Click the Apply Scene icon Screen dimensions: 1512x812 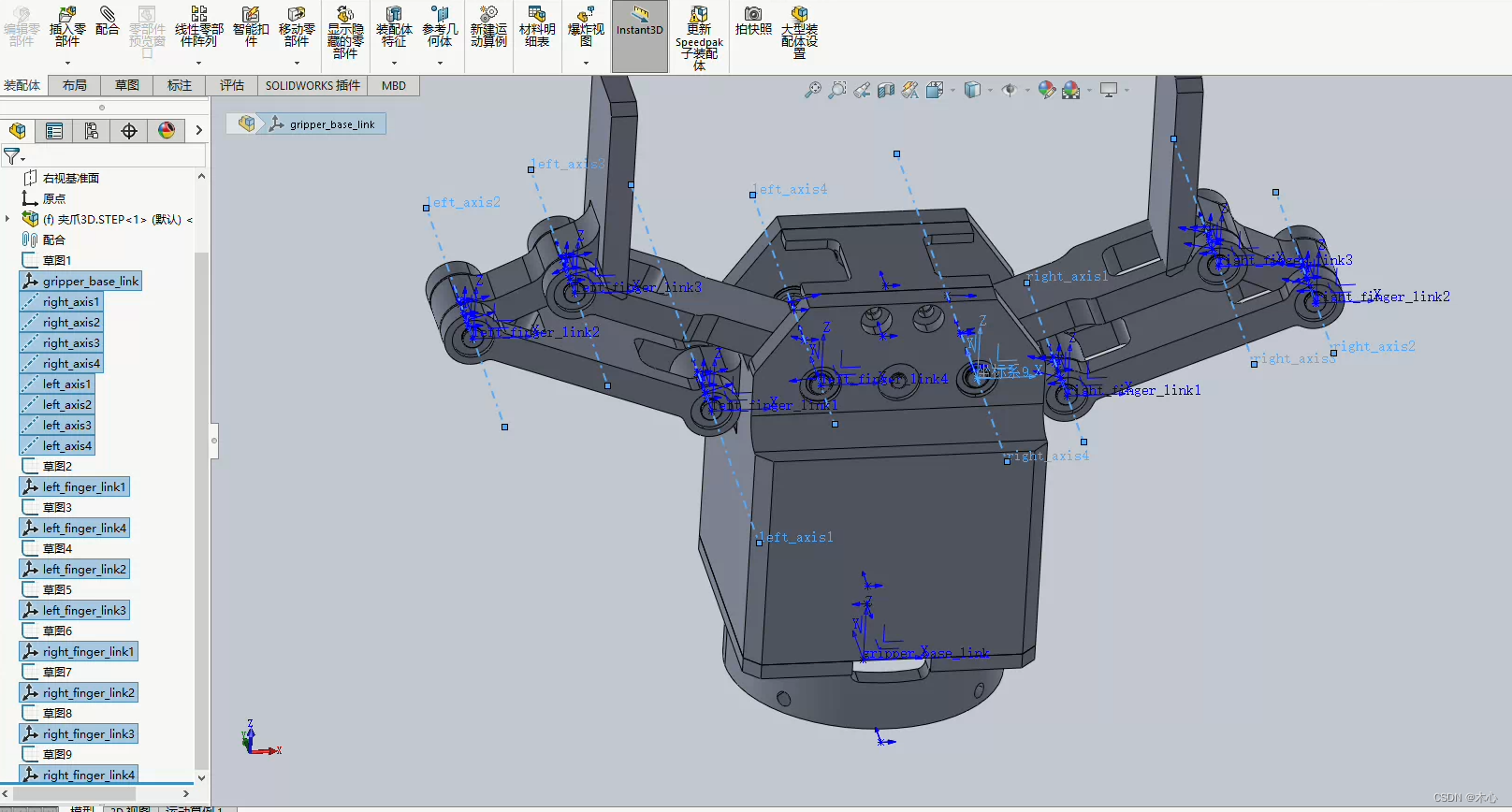(1071, 90)
